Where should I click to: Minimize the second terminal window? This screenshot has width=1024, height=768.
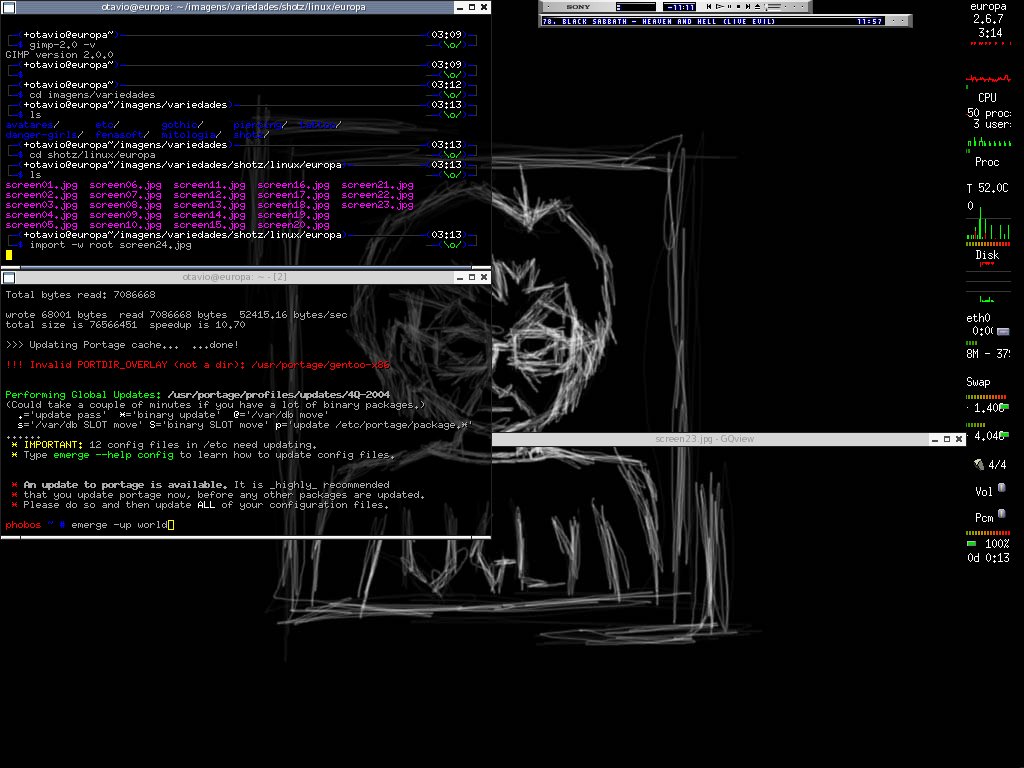pos(460,278)
